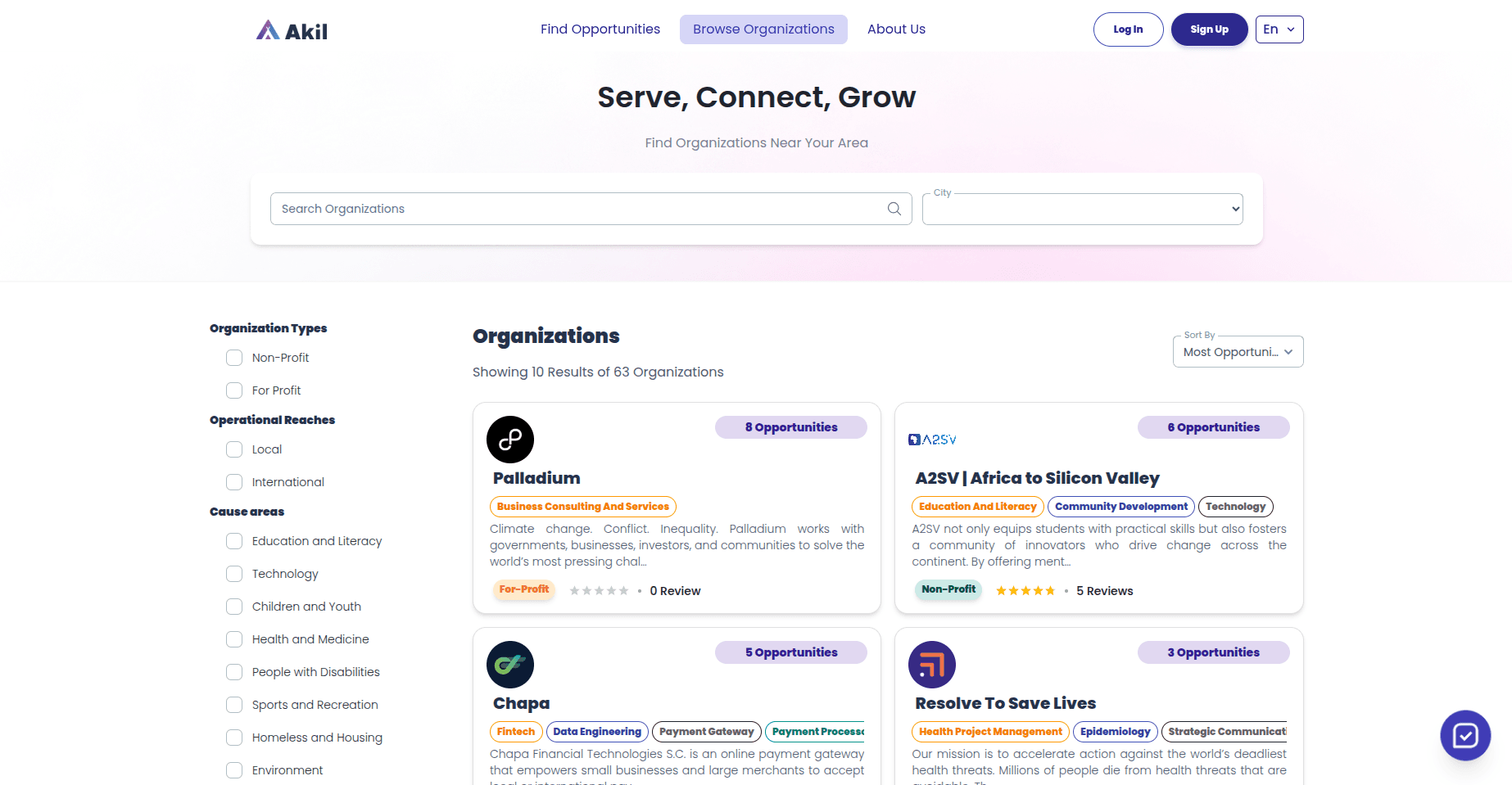1512x785 pixels.
Task: Click the Non-Profit badge on A2SV
Action: point(948,589)
